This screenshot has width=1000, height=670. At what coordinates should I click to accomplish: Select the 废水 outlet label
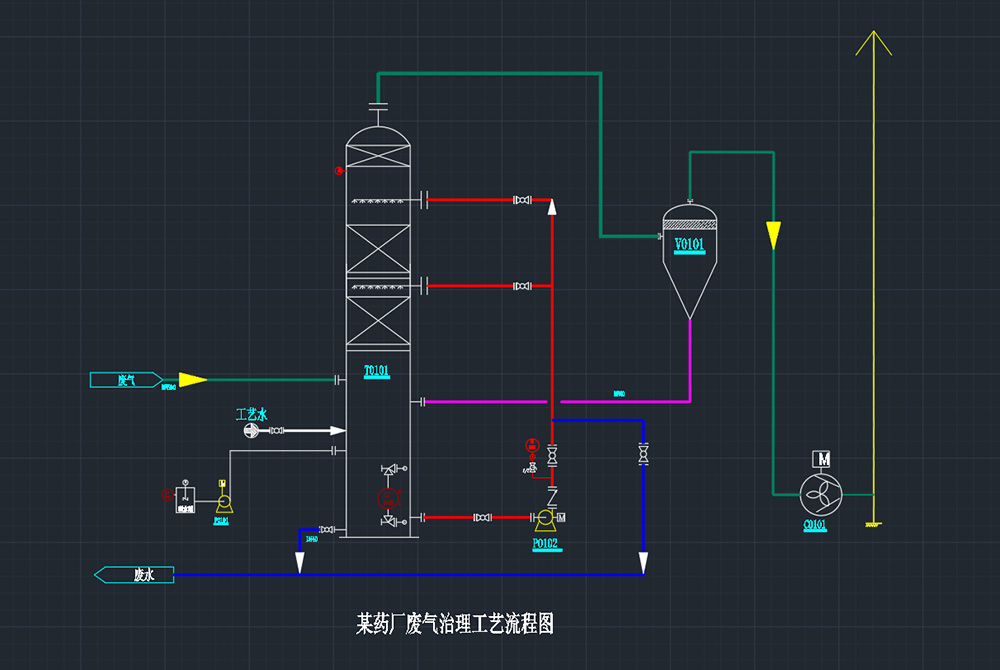click(143, 575)
